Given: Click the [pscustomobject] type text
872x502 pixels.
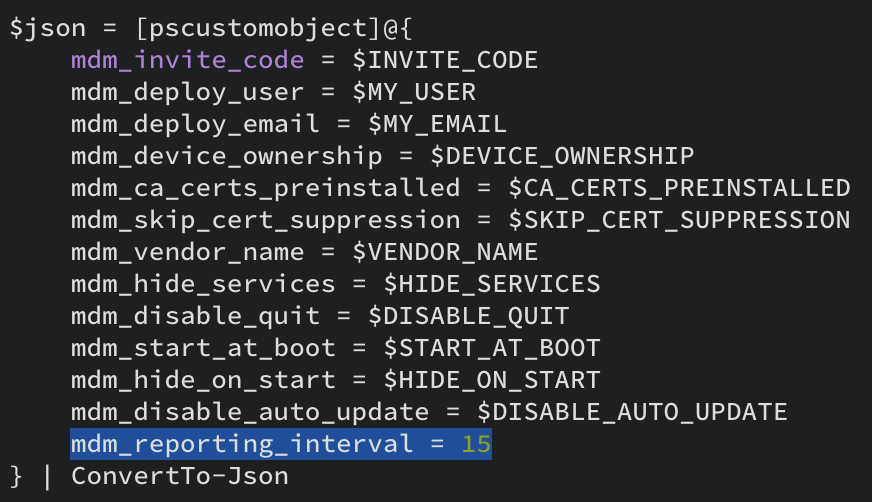Looking at the screenshot, I should pos(258,28).
